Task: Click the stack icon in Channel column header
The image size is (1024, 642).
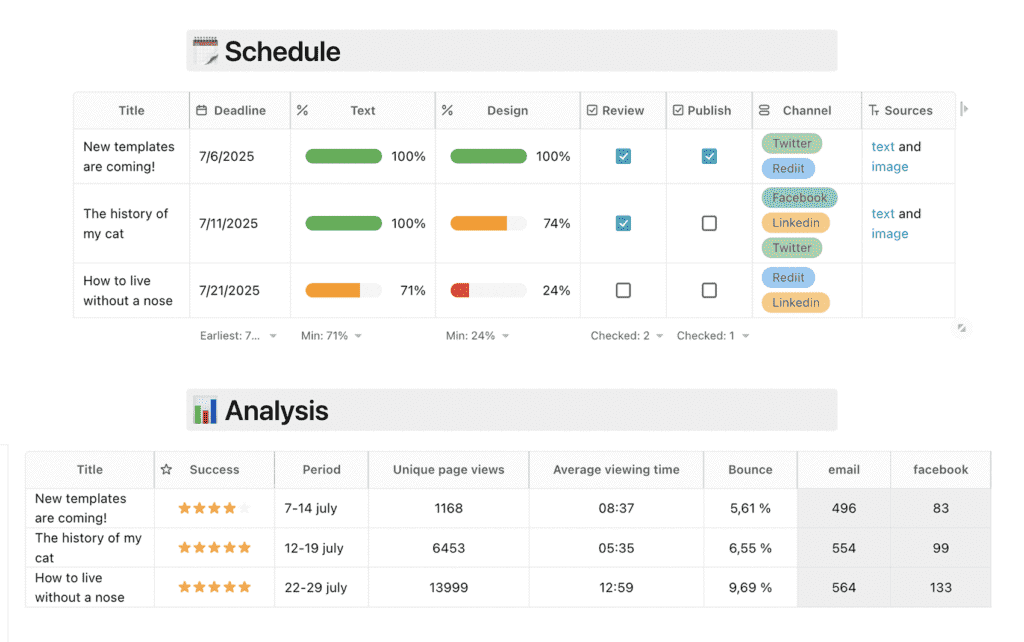Action: point(765,111)
